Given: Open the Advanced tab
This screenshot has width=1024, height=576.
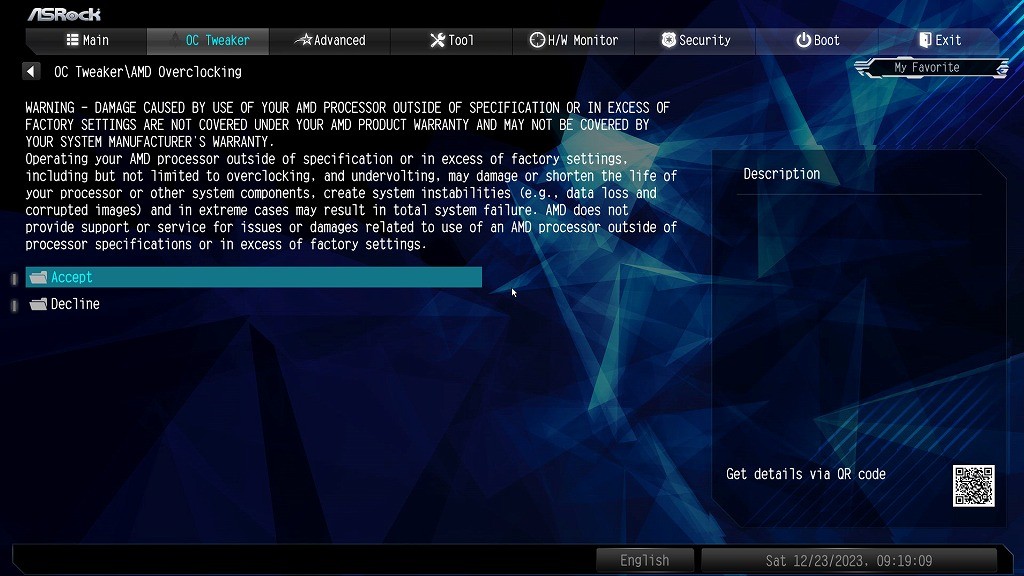Looking at the screenshot, I should point(330,40).
